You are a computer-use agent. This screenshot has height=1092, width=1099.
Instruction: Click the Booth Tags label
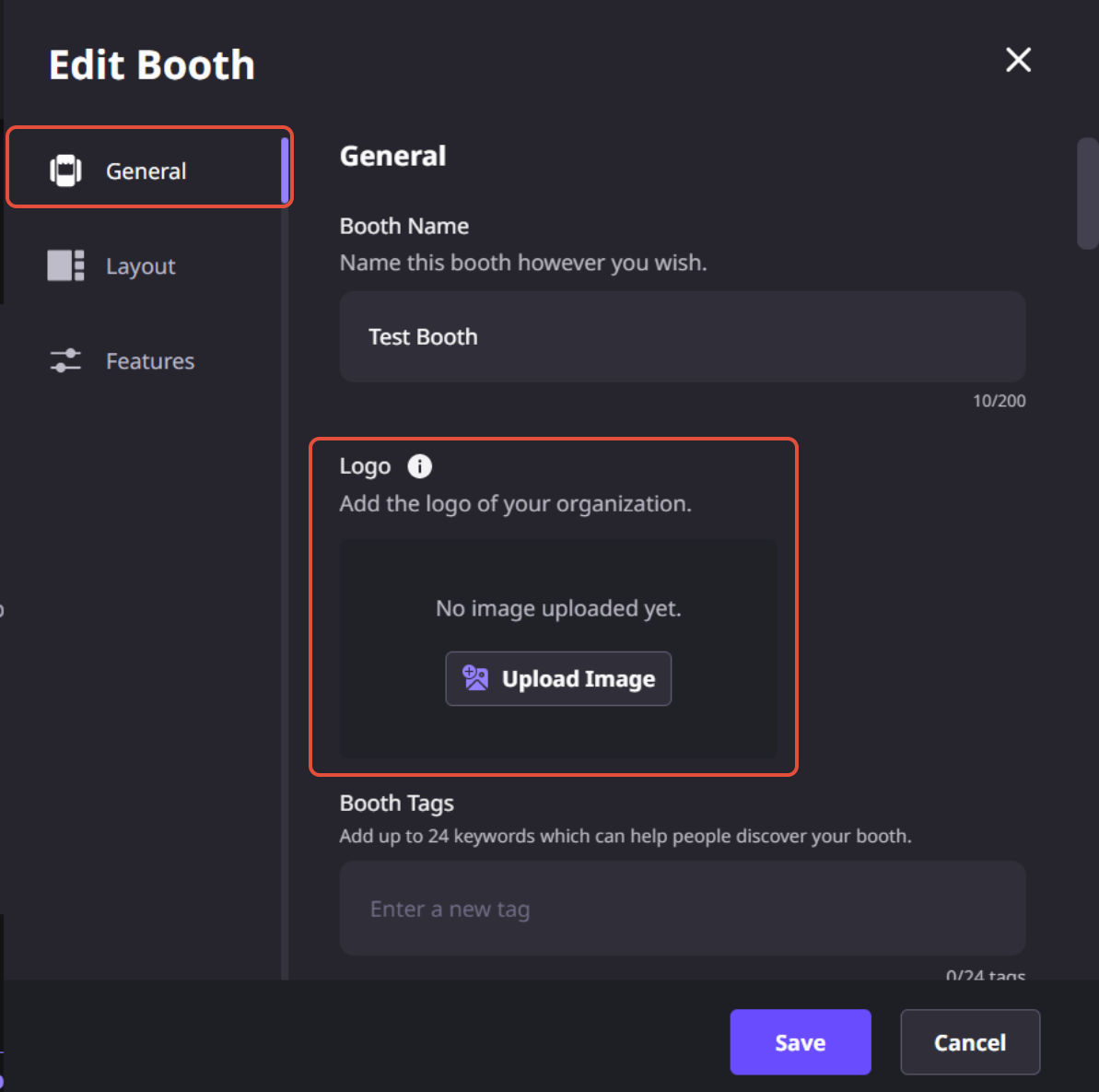click(x=397, y=803)
